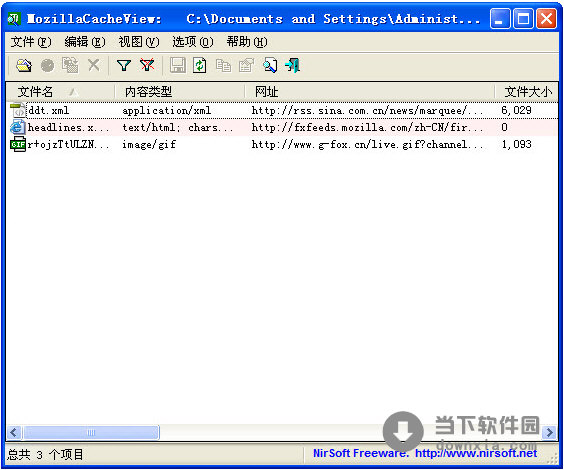Maximize the MozillaCacheView window
Image resolution: width=564 pixels, height=470 pixels.
click(x=523, y=19)
